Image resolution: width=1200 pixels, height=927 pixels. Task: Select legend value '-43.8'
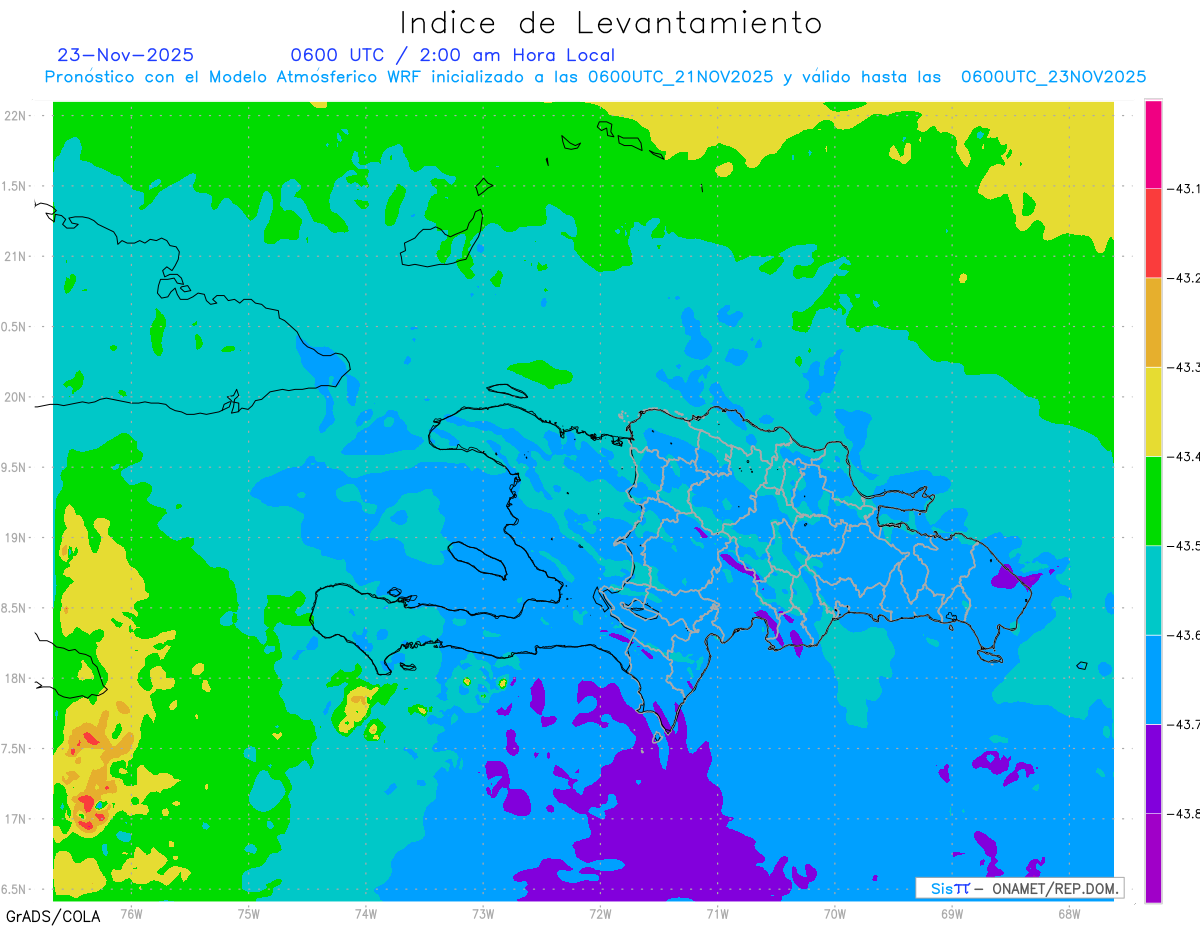pyautogui.click(x=1184, y=814)
